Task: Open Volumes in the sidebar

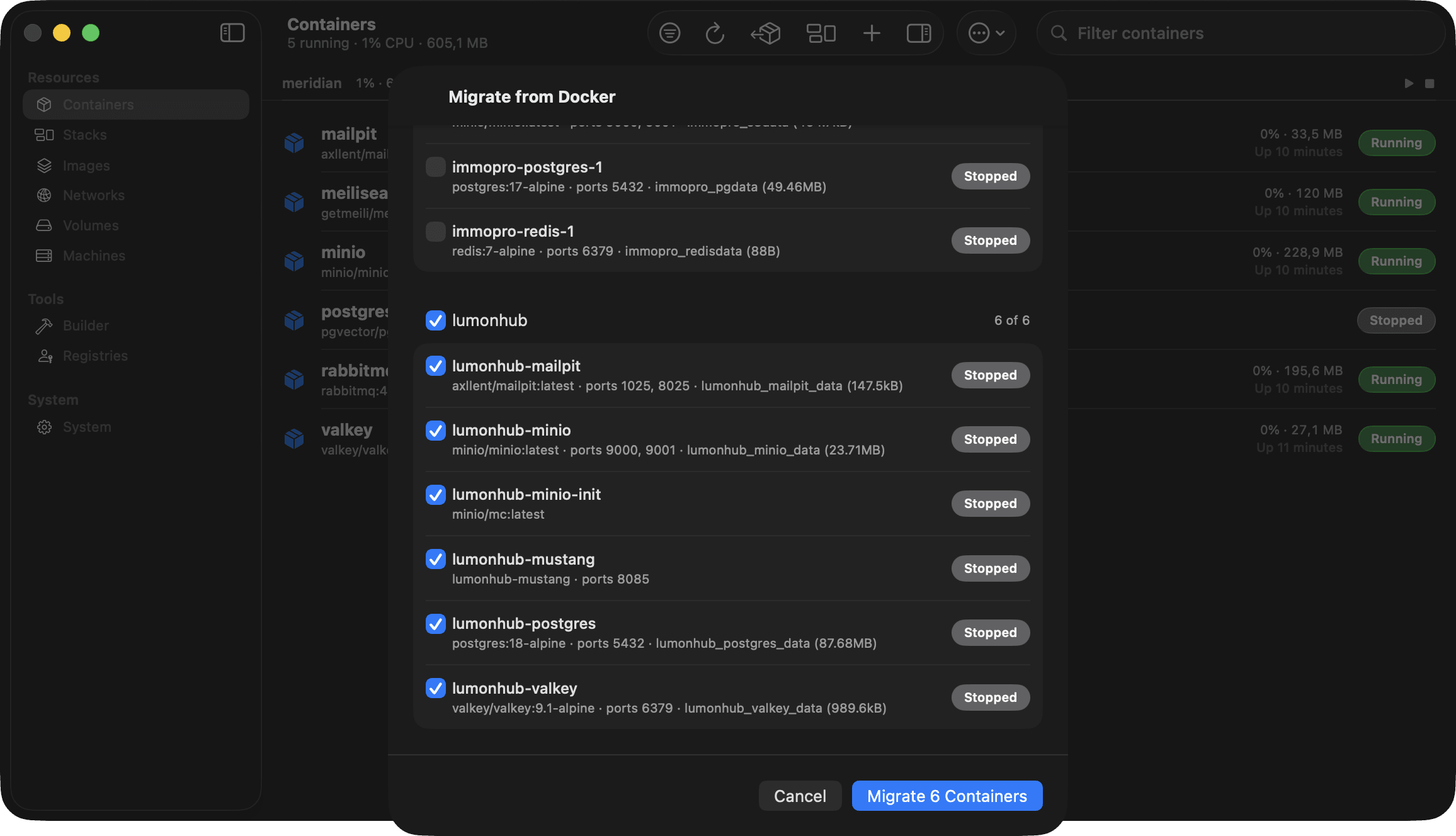Action: coord(136,225)
